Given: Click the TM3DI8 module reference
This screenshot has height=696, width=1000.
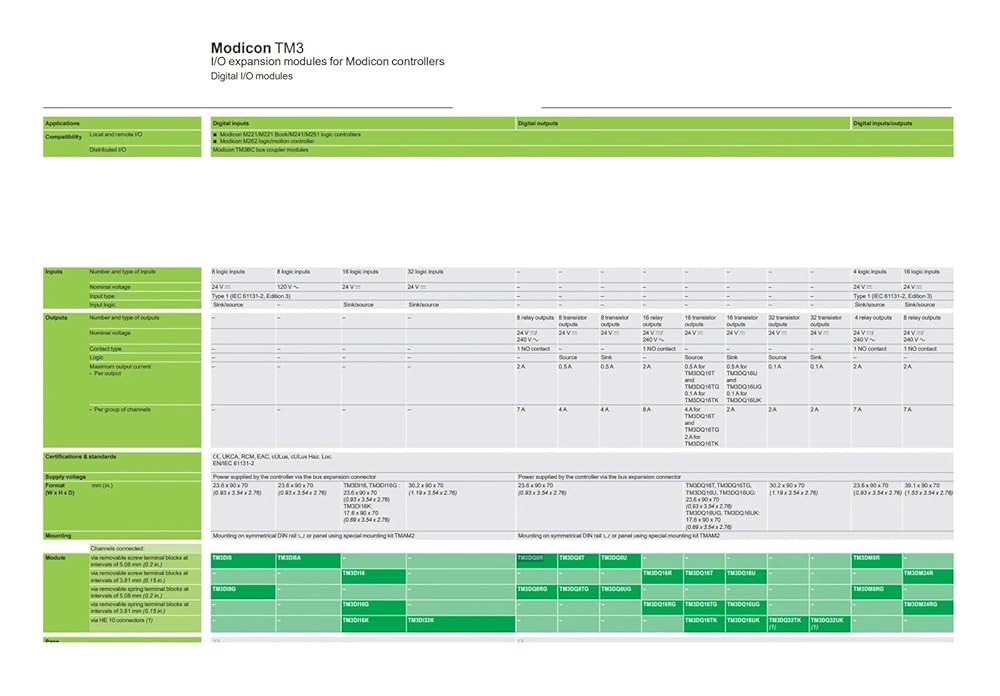Looking at the screenshot, I should click(x=222, y=558).
